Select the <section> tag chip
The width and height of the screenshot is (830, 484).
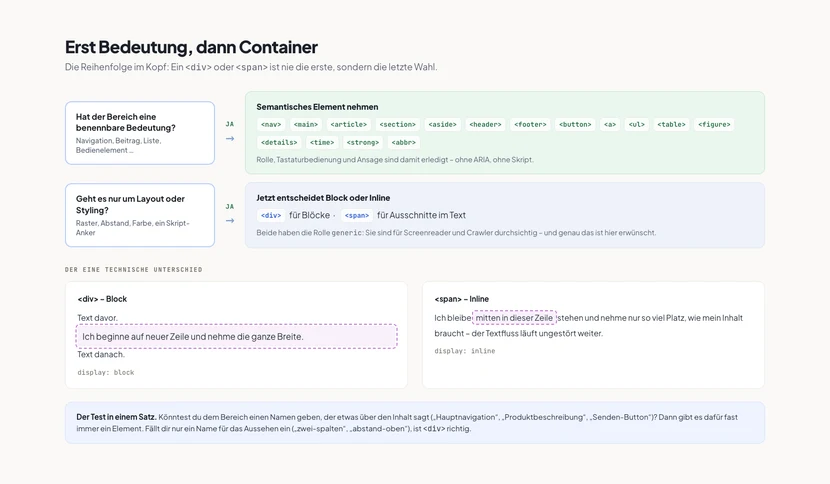[x=398, y=124]
